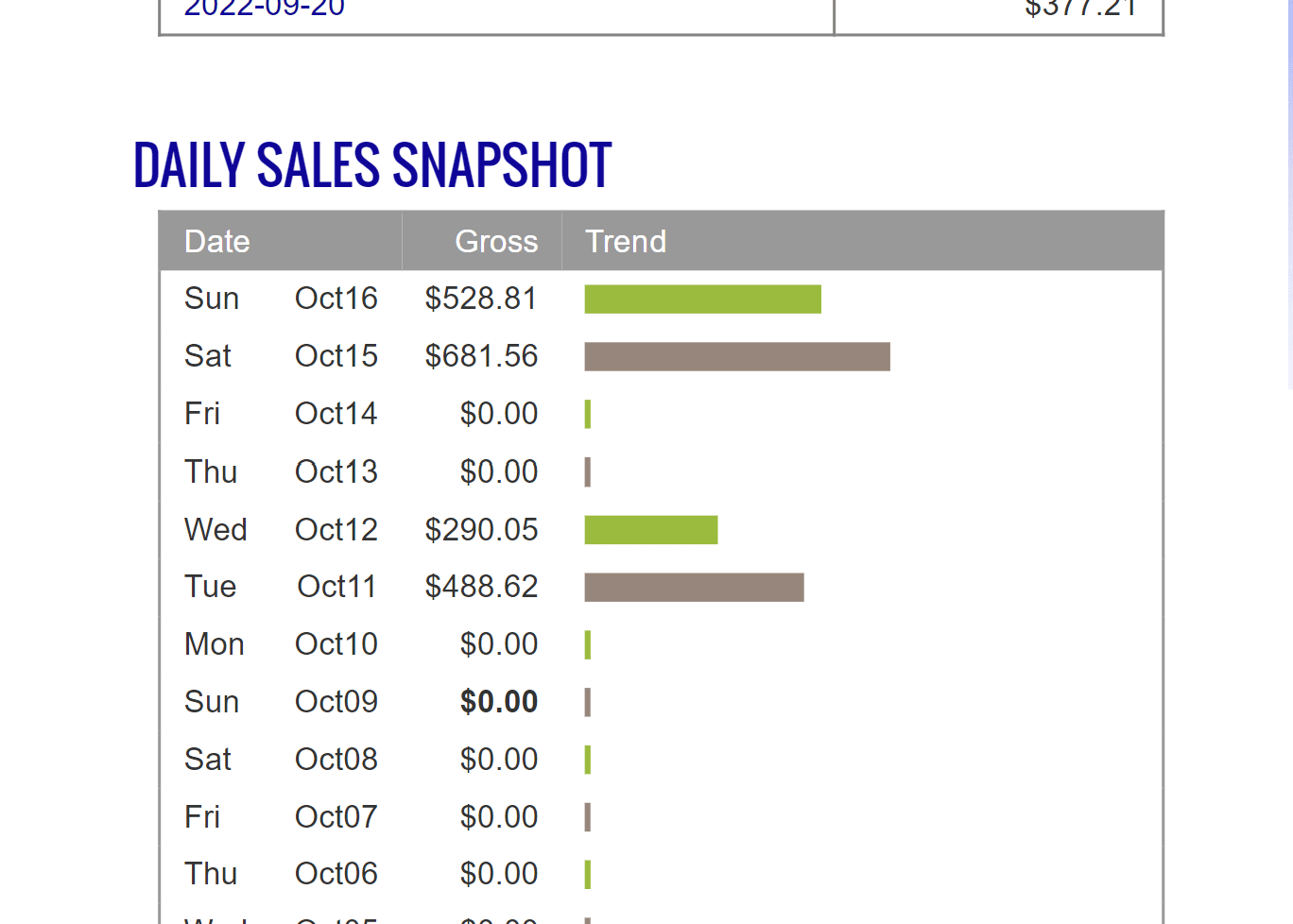Click the Daily Sales Snapshot heading

(x=372, y=165)
